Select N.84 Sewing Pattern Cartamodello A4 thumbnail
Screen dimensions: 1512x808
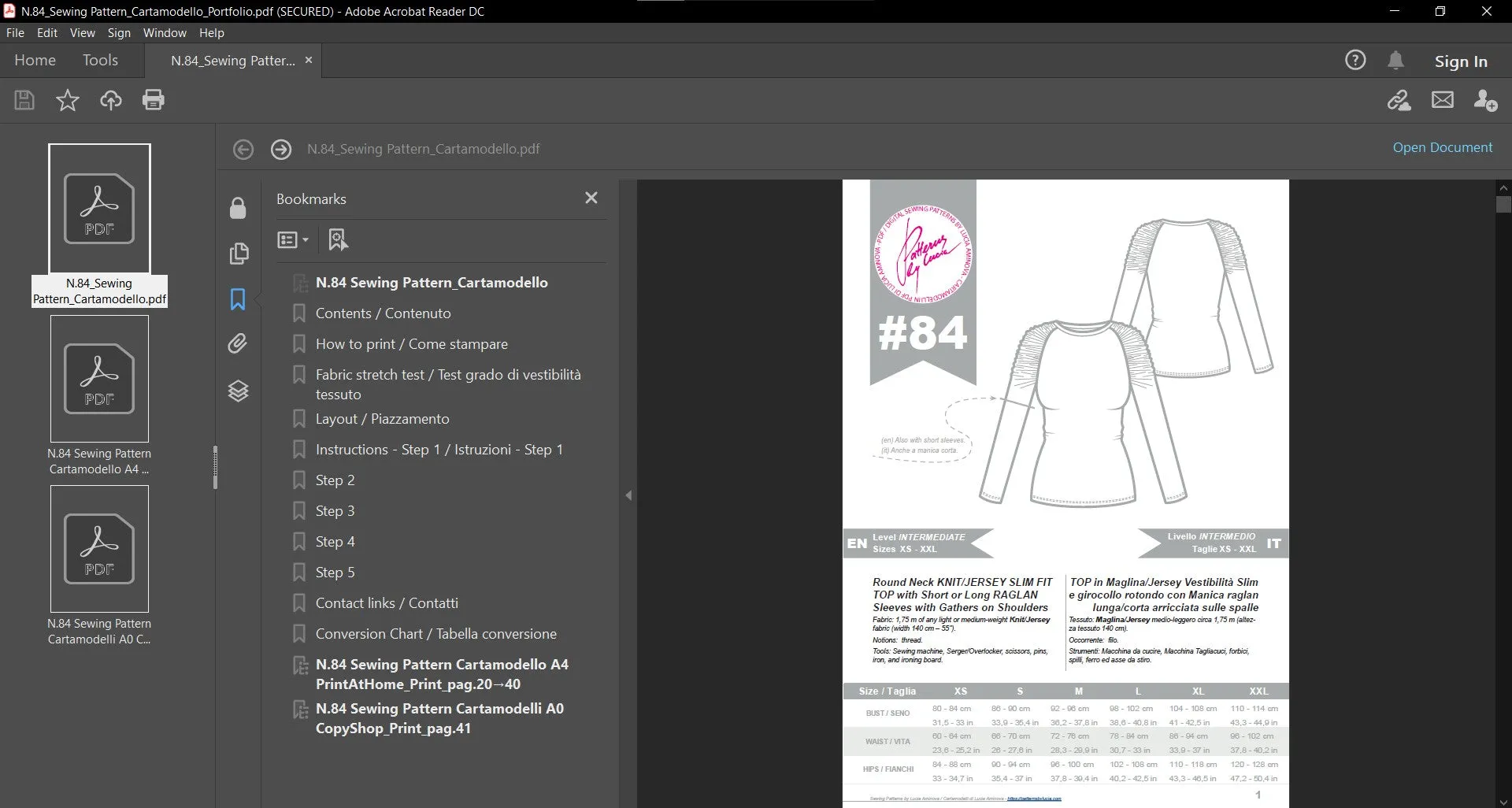(x=99, y=395)
